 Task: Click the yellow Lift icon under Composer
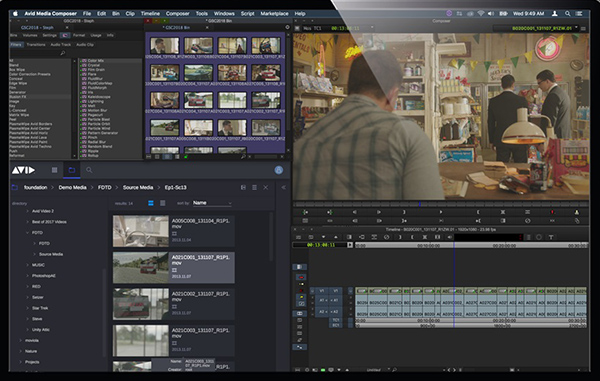click(x=577, y=212)
